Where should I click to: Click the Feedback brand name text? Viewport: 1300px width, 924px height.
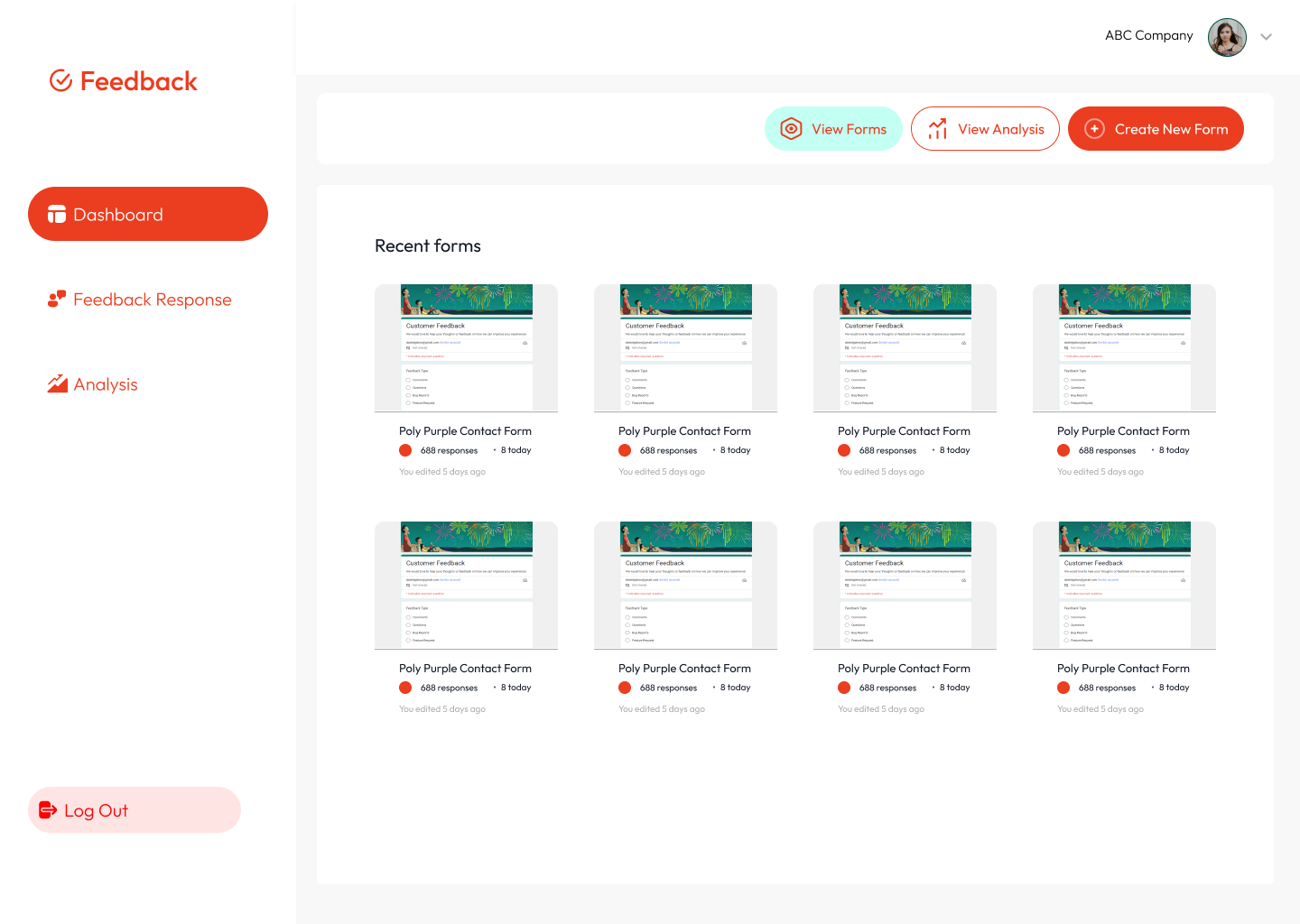139,81
